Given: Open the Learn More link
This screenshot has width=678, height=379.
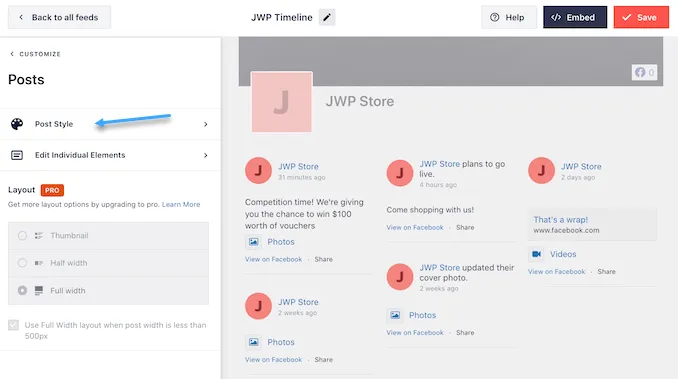Looking at the screenshot, I should coord(181,204).
